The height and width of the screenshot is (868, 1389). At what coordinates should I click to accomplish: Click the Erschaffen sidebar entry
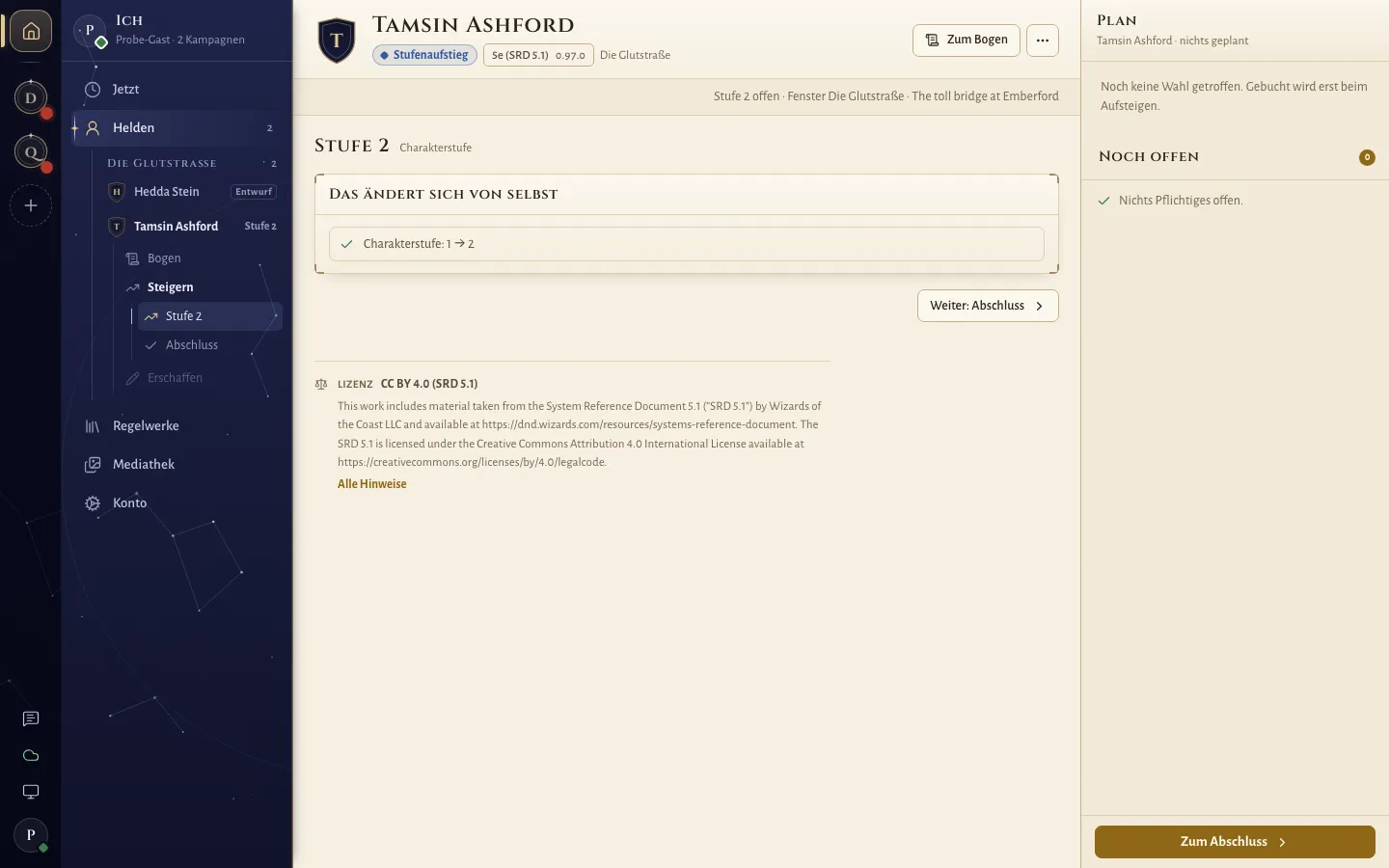(201, 378)
